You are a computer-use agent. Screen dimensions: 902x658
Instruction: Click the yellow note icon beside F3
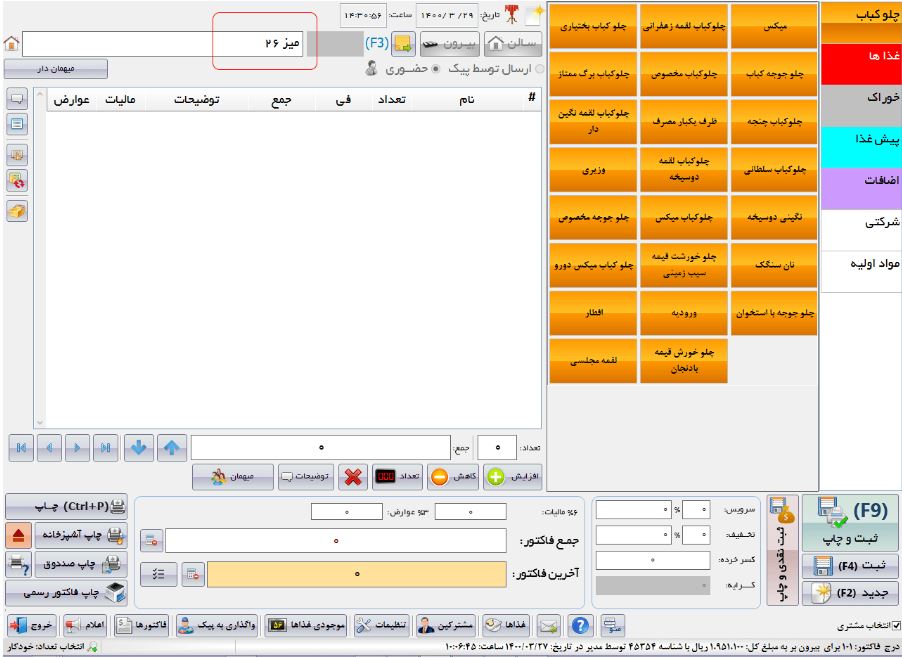pos(402,43)
